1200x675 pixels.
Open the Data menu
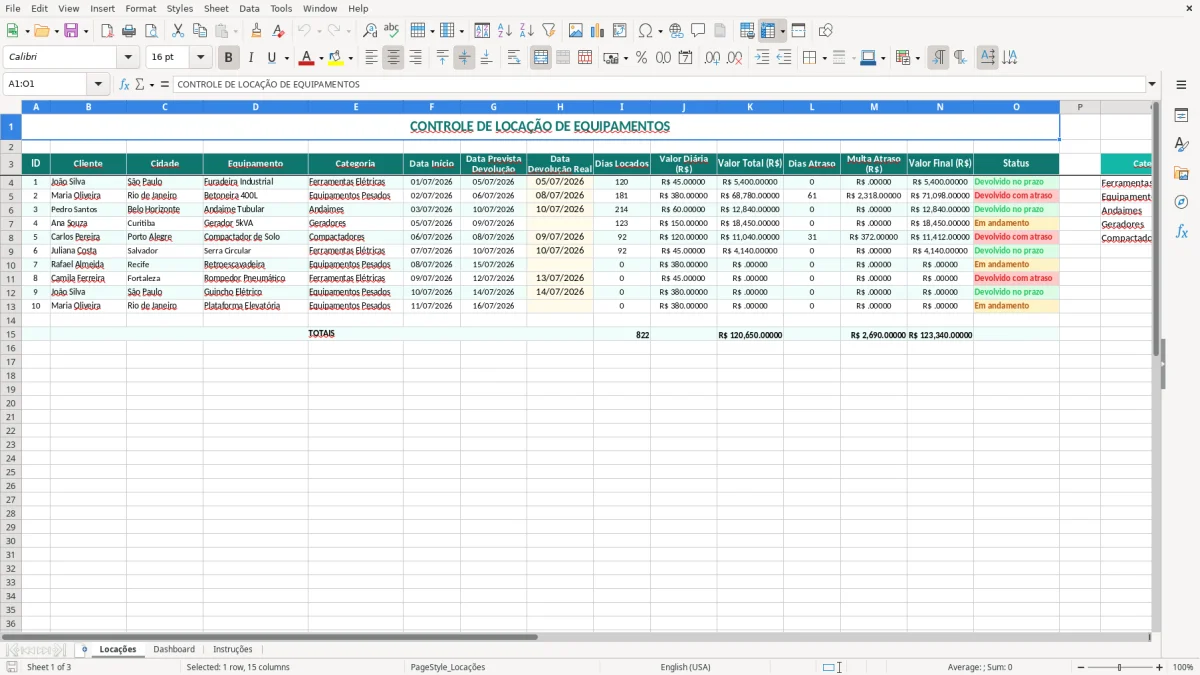point(249,8)
